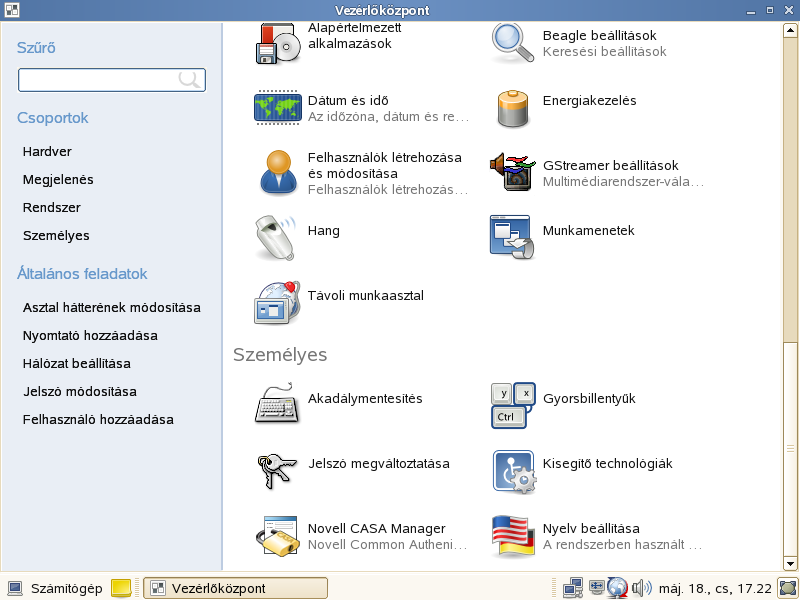The image size is (800, 600).
Task: Open the Hang whistle icon
Action: 276,238
